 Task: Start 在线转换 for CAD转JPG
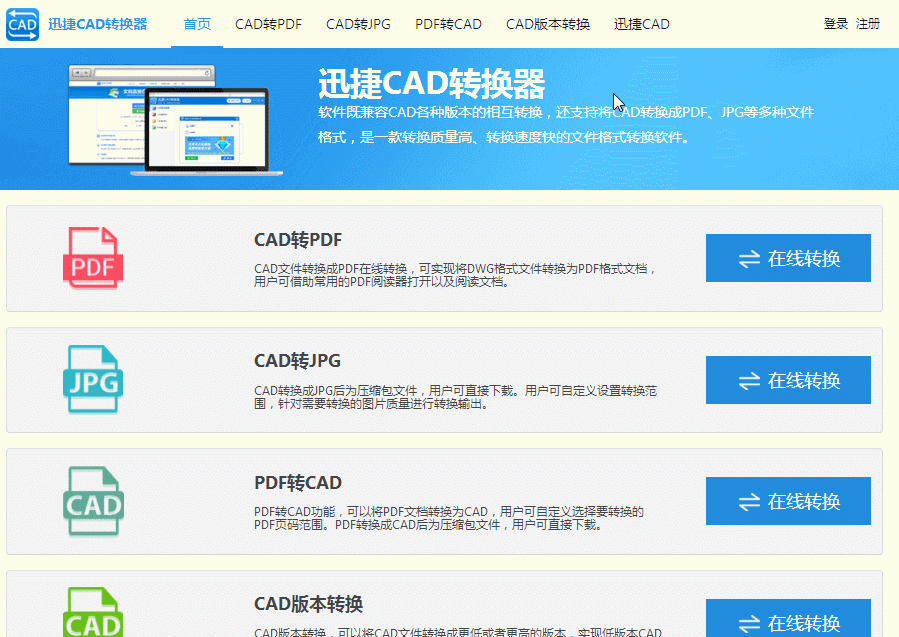788,380
